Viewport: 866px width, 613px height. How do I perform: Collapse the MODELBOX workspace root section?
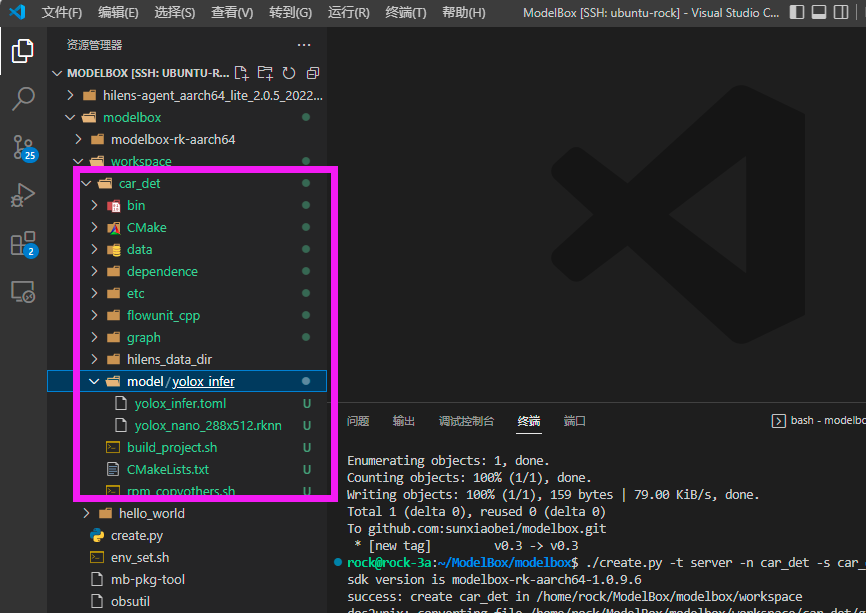(56, 73)
